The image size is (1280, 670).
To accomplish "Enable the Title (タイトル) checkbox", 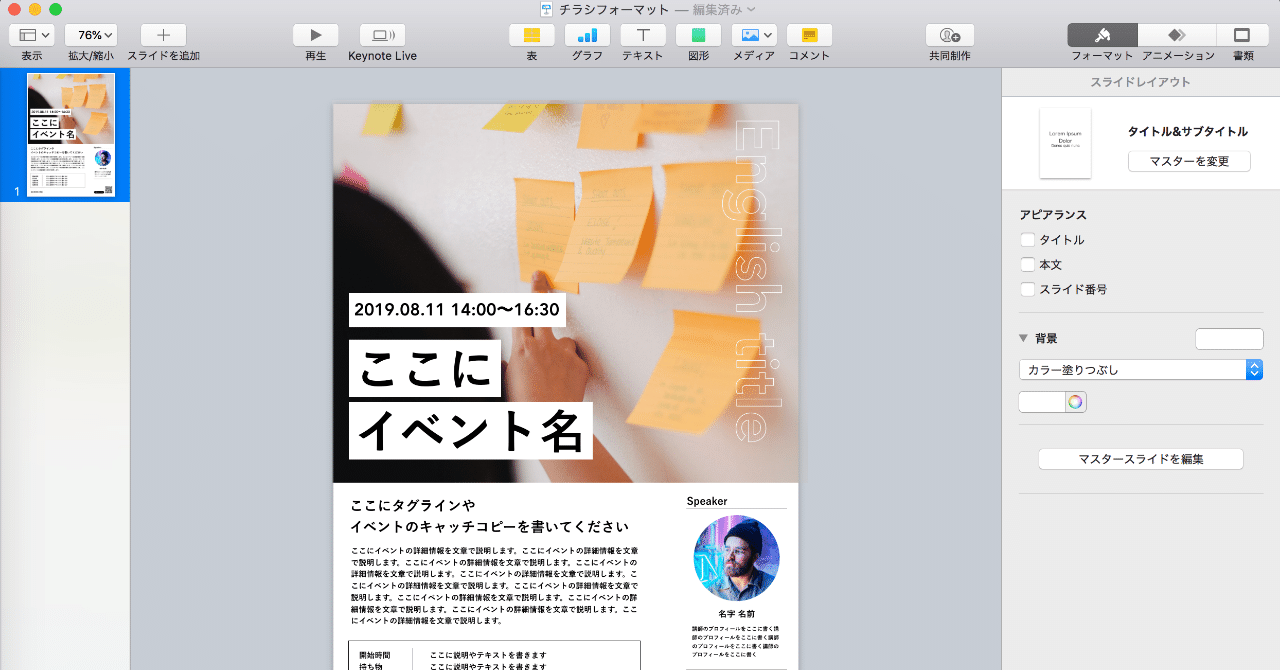I will (1027, 240).
